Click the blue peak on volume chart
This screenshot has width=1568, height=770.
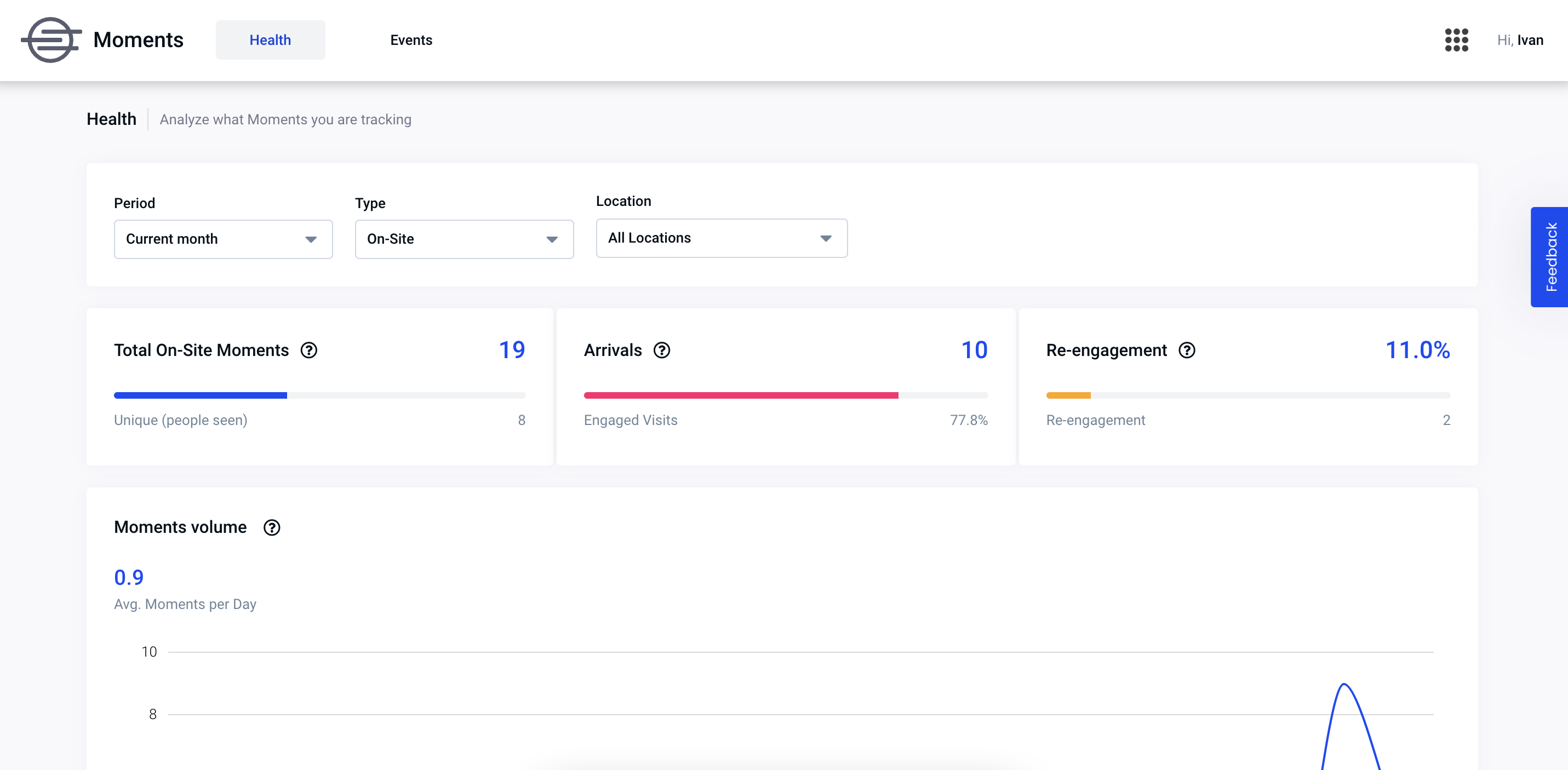pyautogui.click(x=1344, y=686)
